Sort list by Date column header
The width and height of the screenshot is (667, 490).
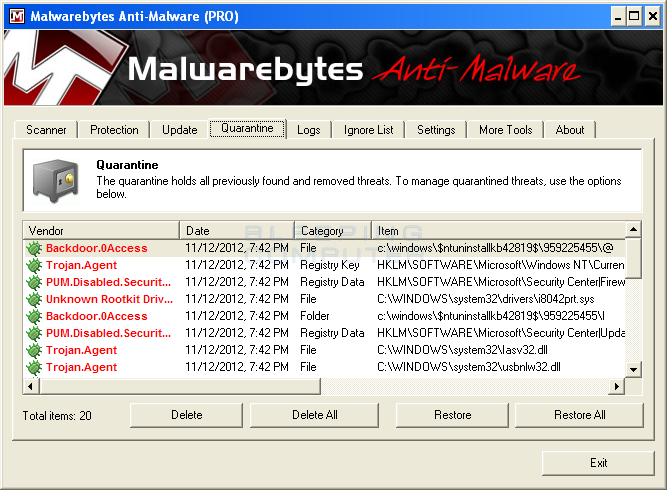pyautogui.click(x=237, y=231)
